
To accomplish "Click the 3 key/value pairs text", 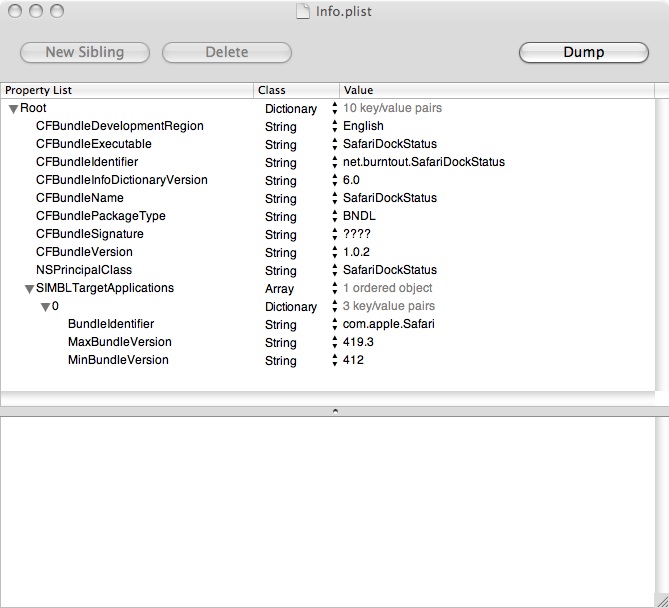I will (389, 306).
